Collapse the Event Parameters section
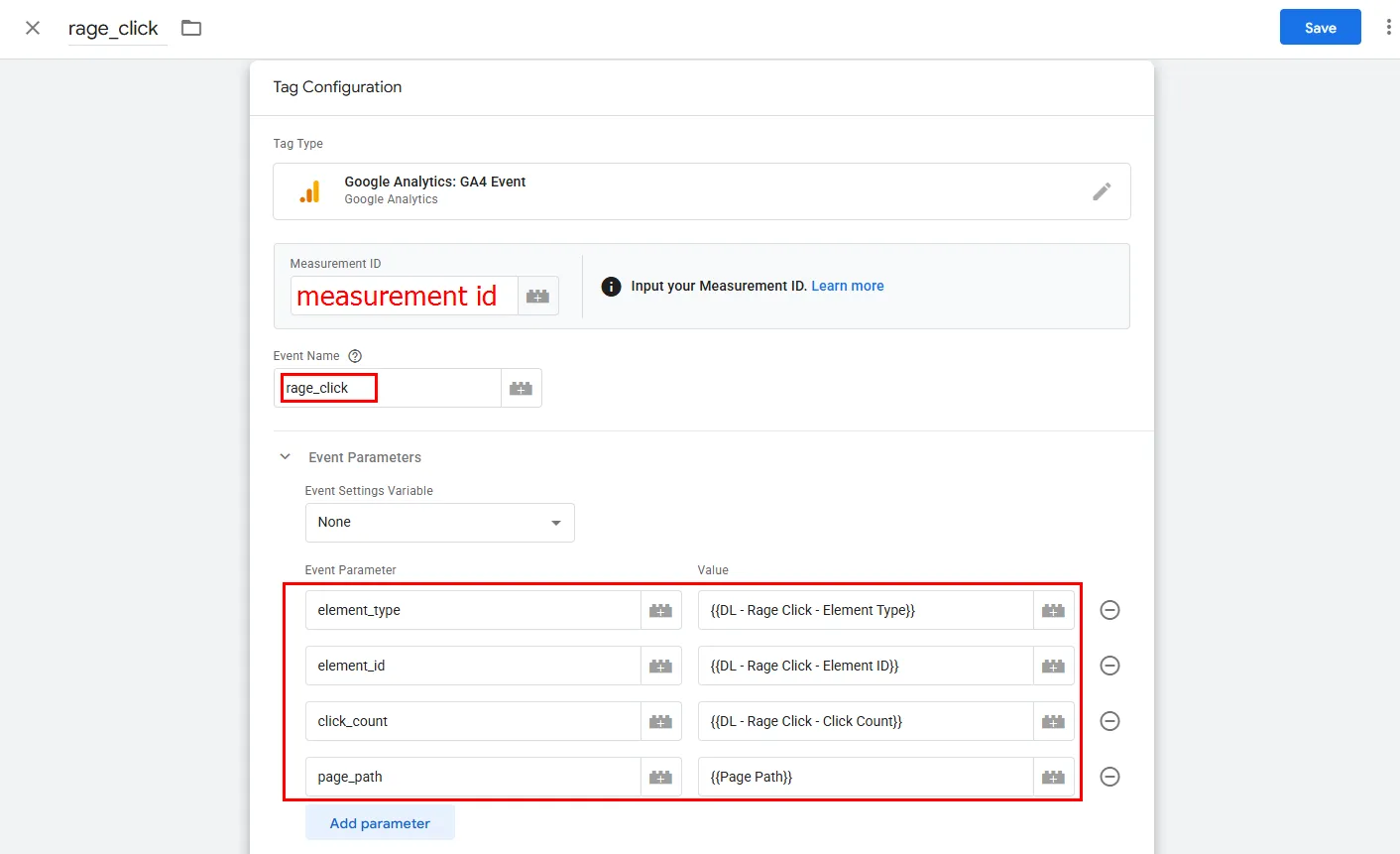The height and width of the screenshot is (854, 1400). coord(286,457)
